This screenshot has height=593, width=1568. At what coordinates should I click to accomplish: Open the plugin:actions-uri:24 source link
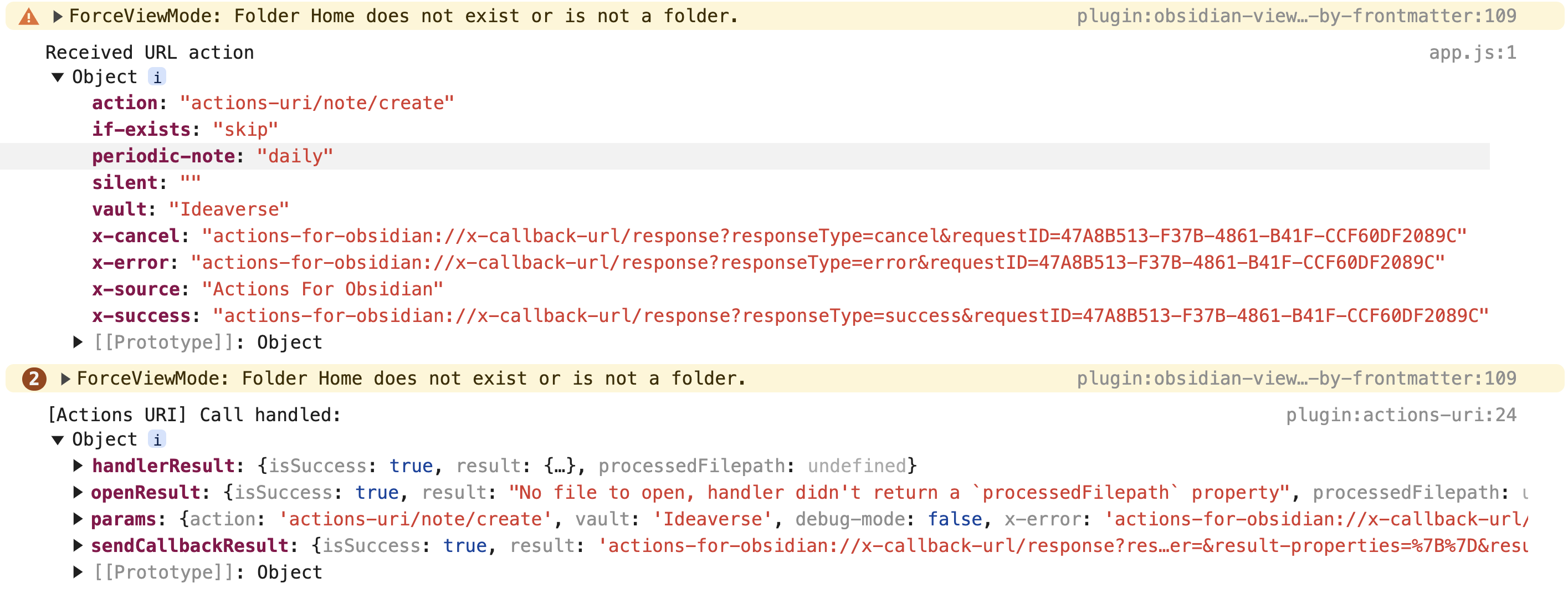1401,415
